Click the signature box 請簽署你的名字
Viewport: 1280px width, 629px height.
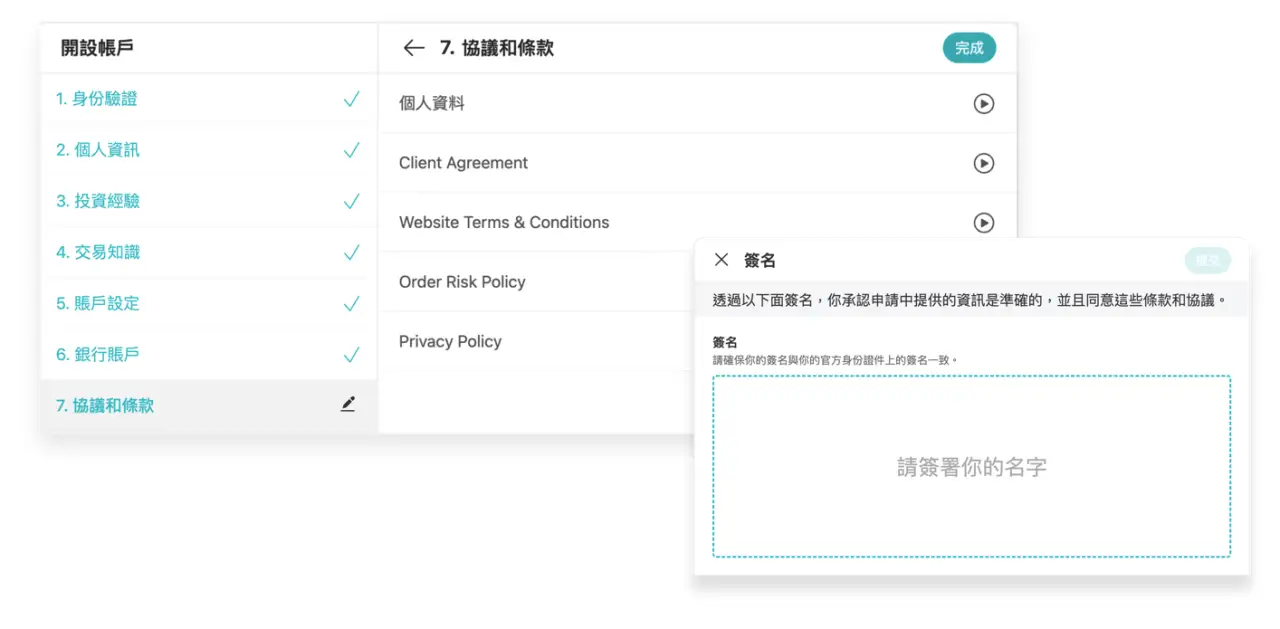tap(971, 466)
